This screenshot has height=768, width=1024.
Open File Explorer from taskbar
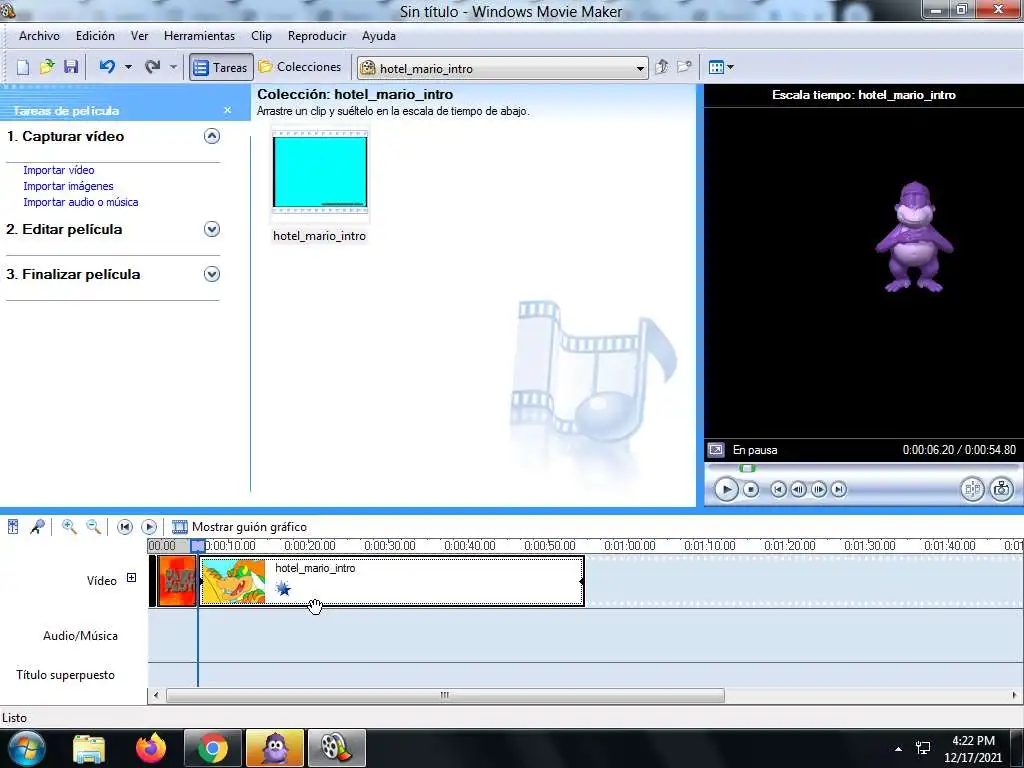(89, 748)
